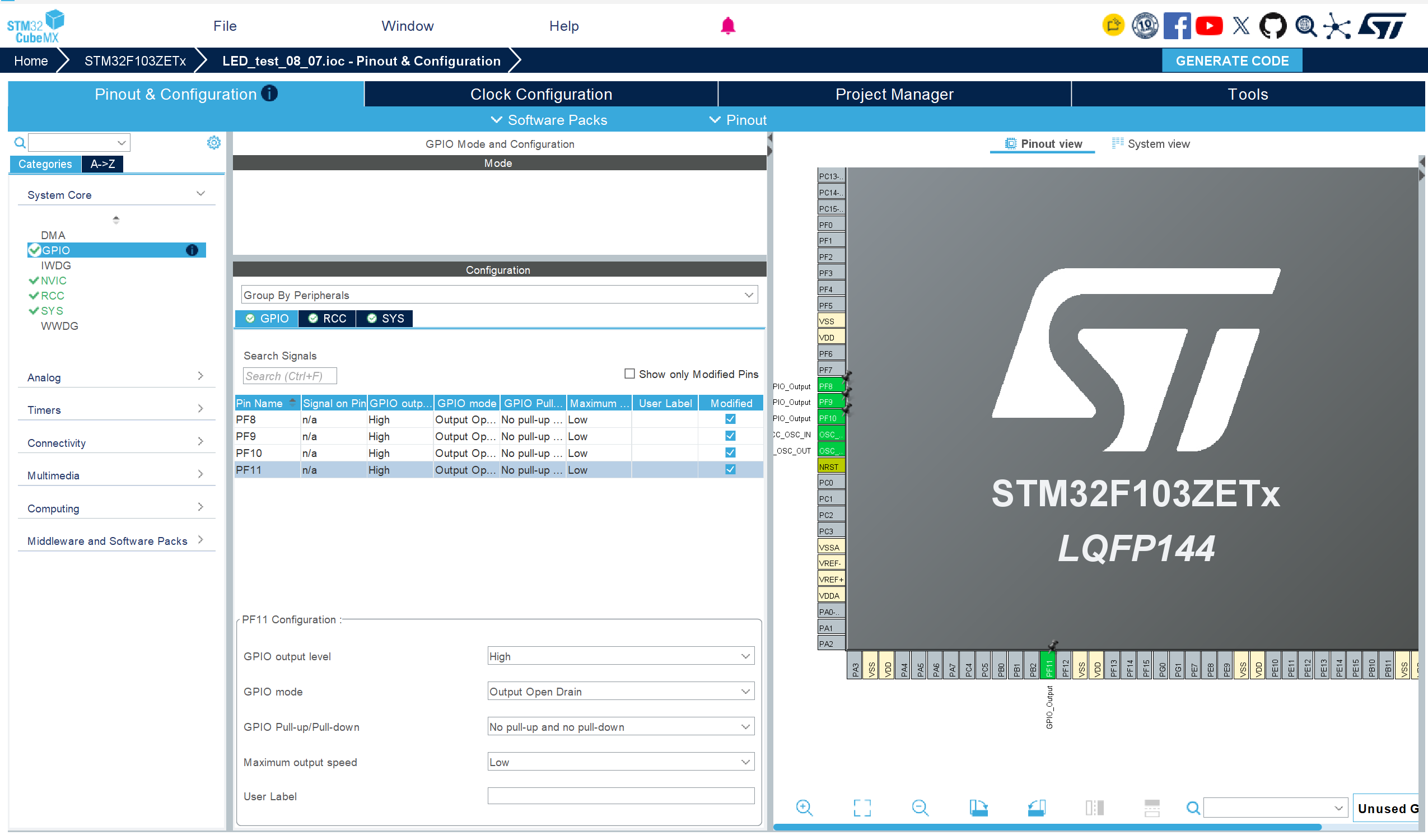Switch to the Clock Configuration tab
Screen dimensions: 1428x840
click(x=541, y=94)
